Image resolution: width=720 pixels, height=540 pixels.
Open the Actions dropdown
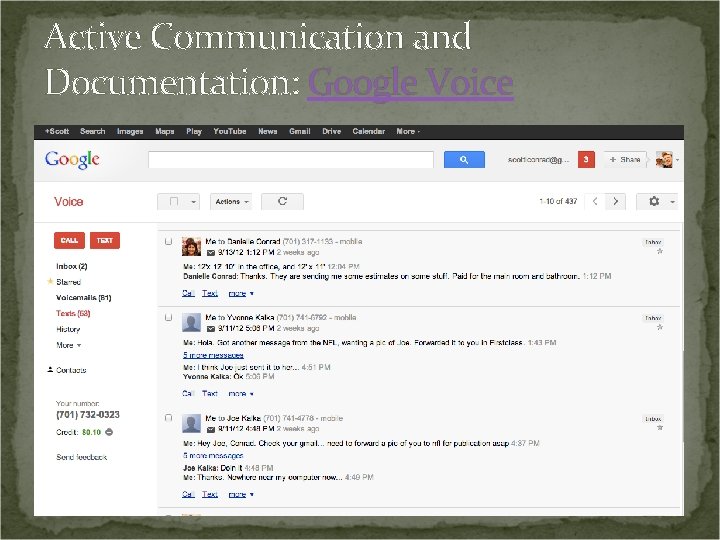point(231,201)
